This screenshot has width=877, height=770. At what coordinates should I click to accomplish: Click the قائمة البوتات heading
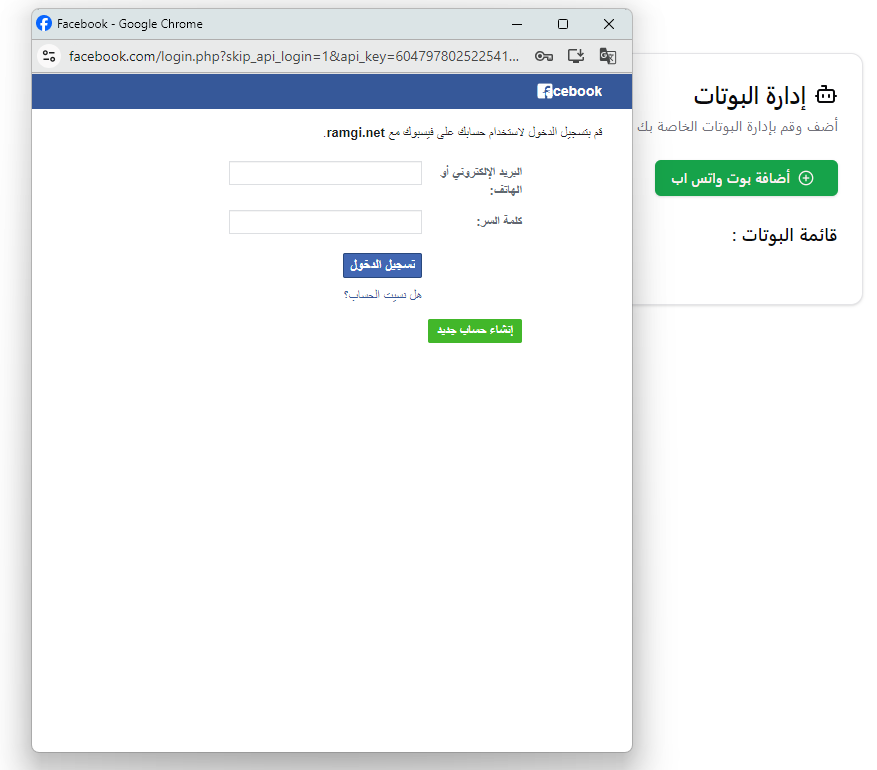[x=784, y=235]
